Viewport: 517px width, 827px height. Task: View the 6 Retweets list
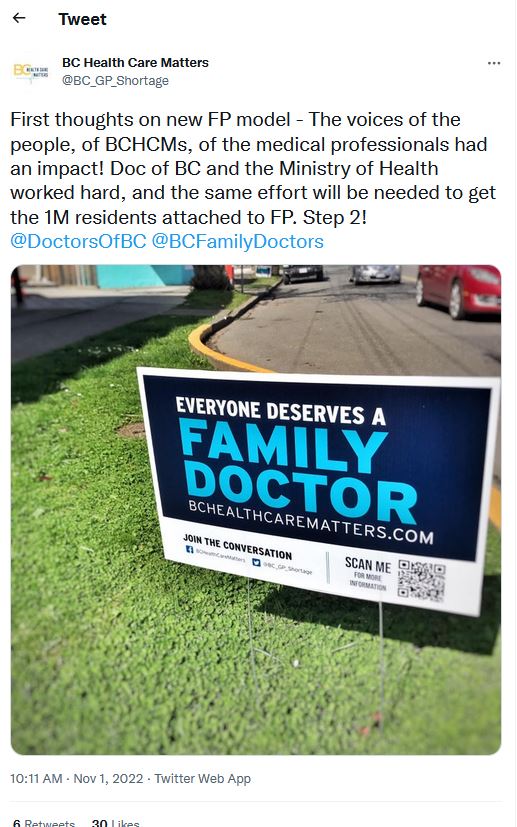pos(44,823)
